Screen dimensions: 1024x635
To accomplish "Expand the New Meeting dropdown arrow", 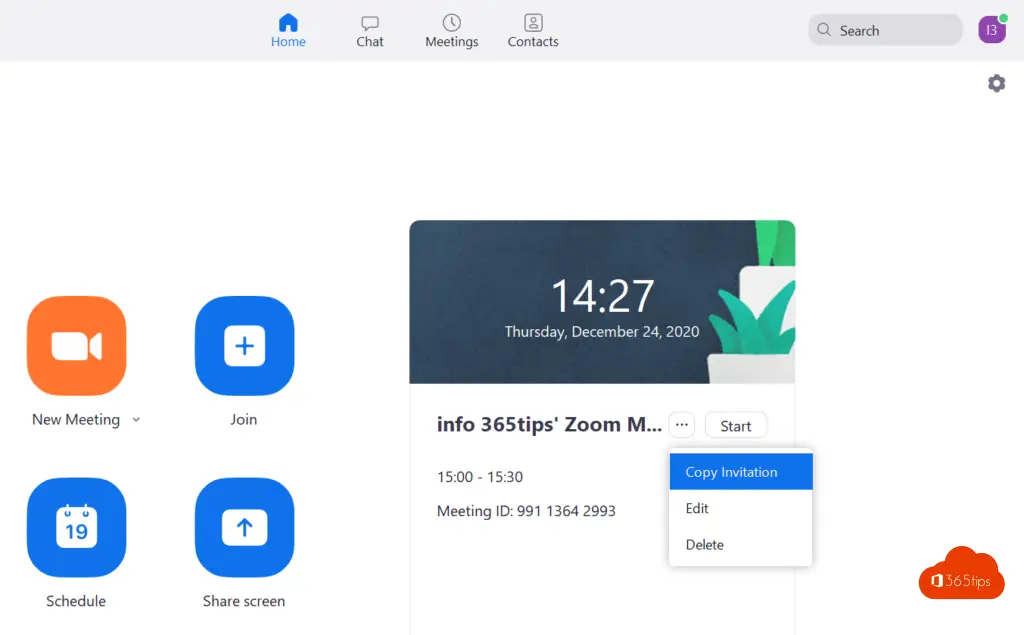I will coord(136,420).
